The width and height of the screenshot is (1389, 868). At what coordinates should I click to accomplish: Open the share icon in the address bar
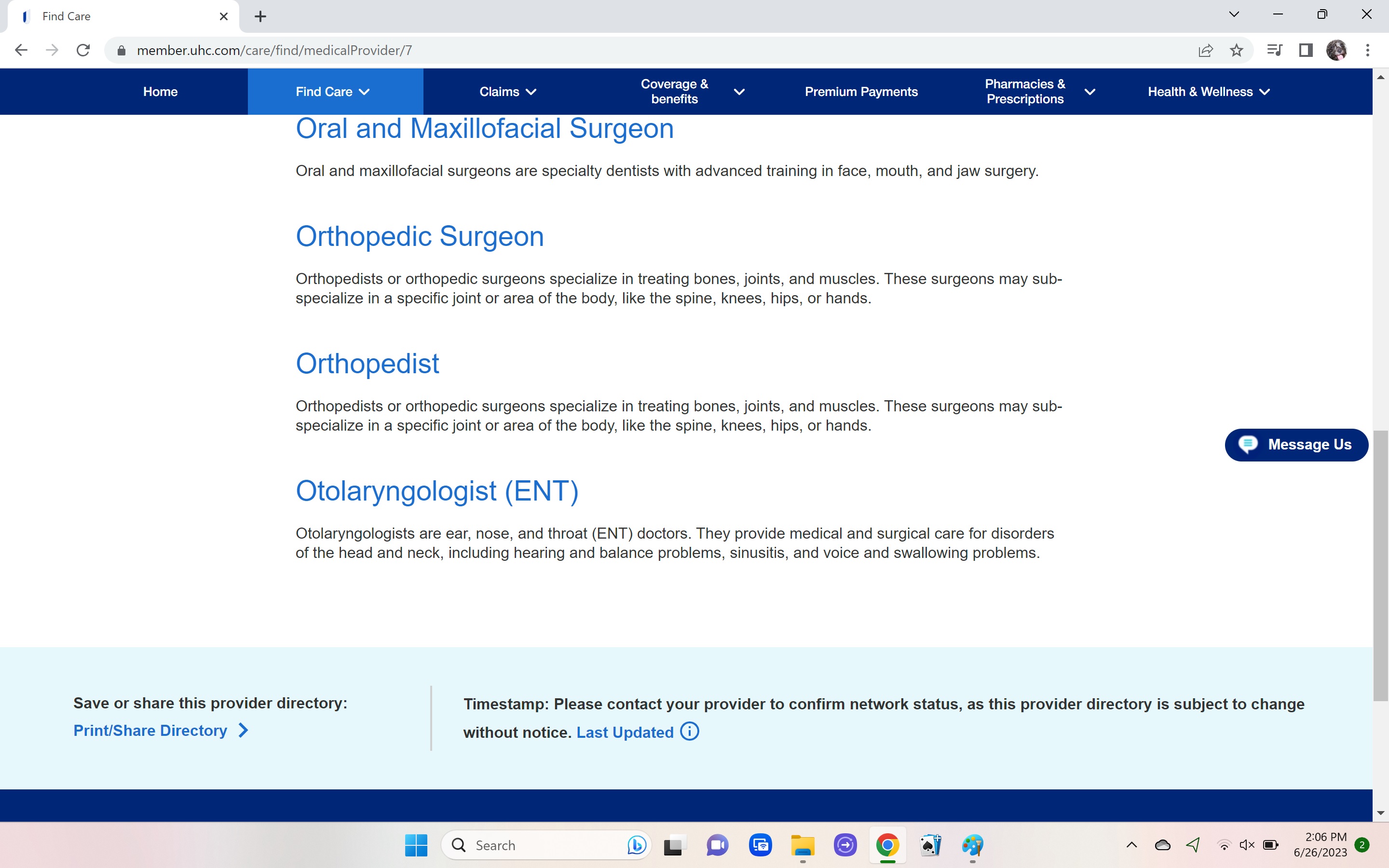(x=1205, y=50)
